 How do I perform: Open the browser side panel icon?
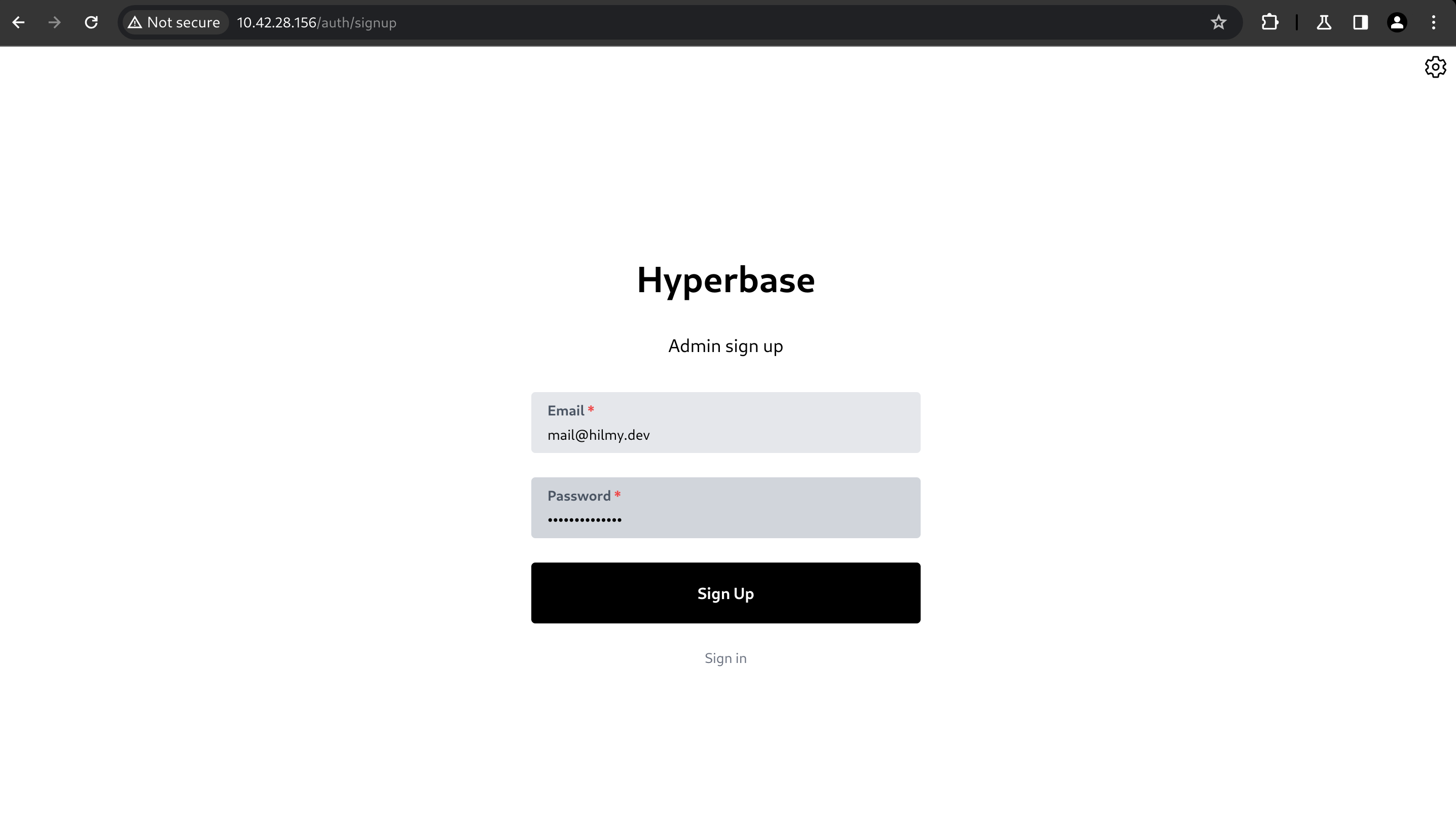pyautogui.click(x=1360, y=22)
